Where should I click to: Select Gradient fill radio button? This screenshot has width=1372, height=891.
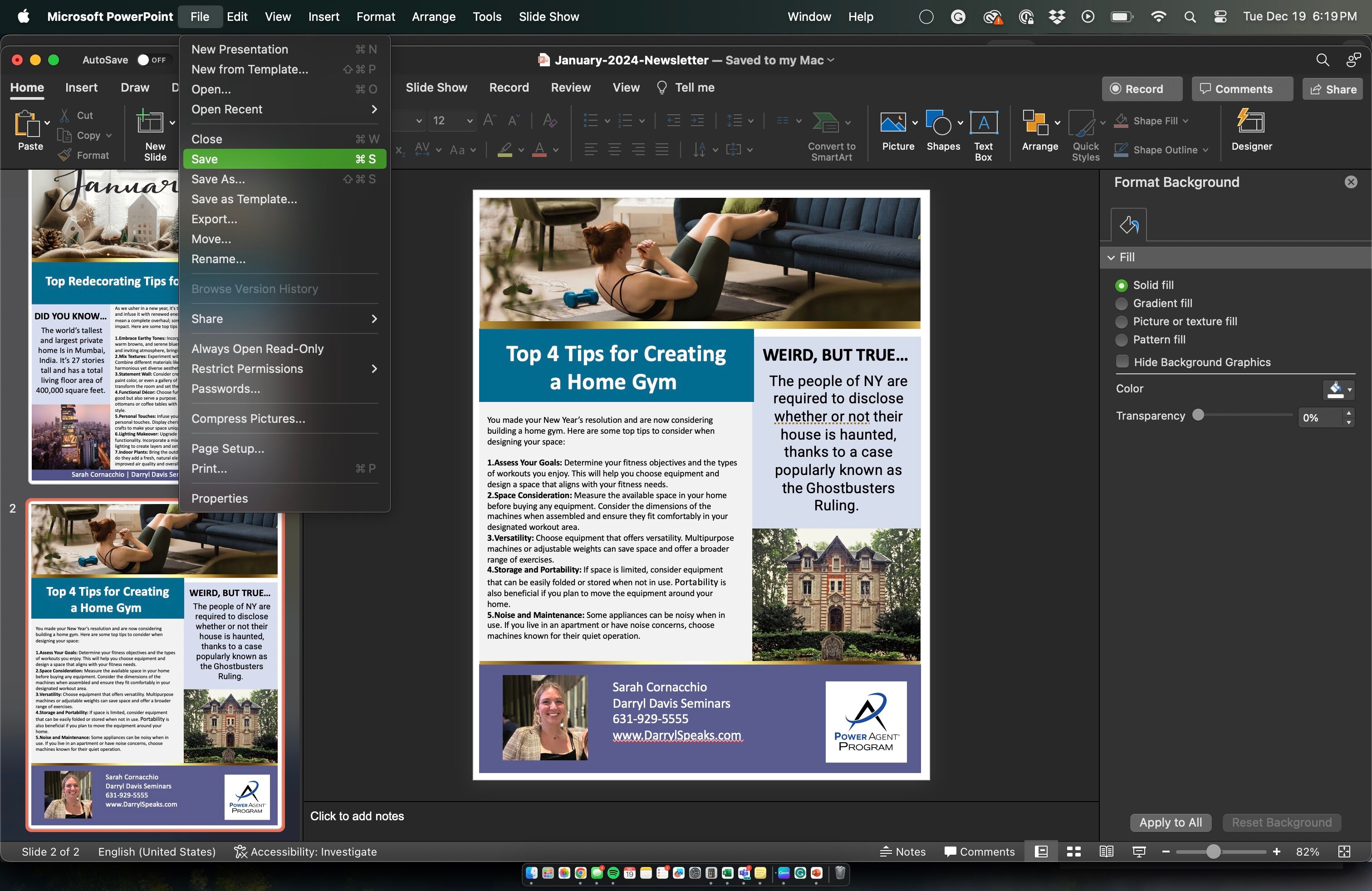(x=1121, y=304)
